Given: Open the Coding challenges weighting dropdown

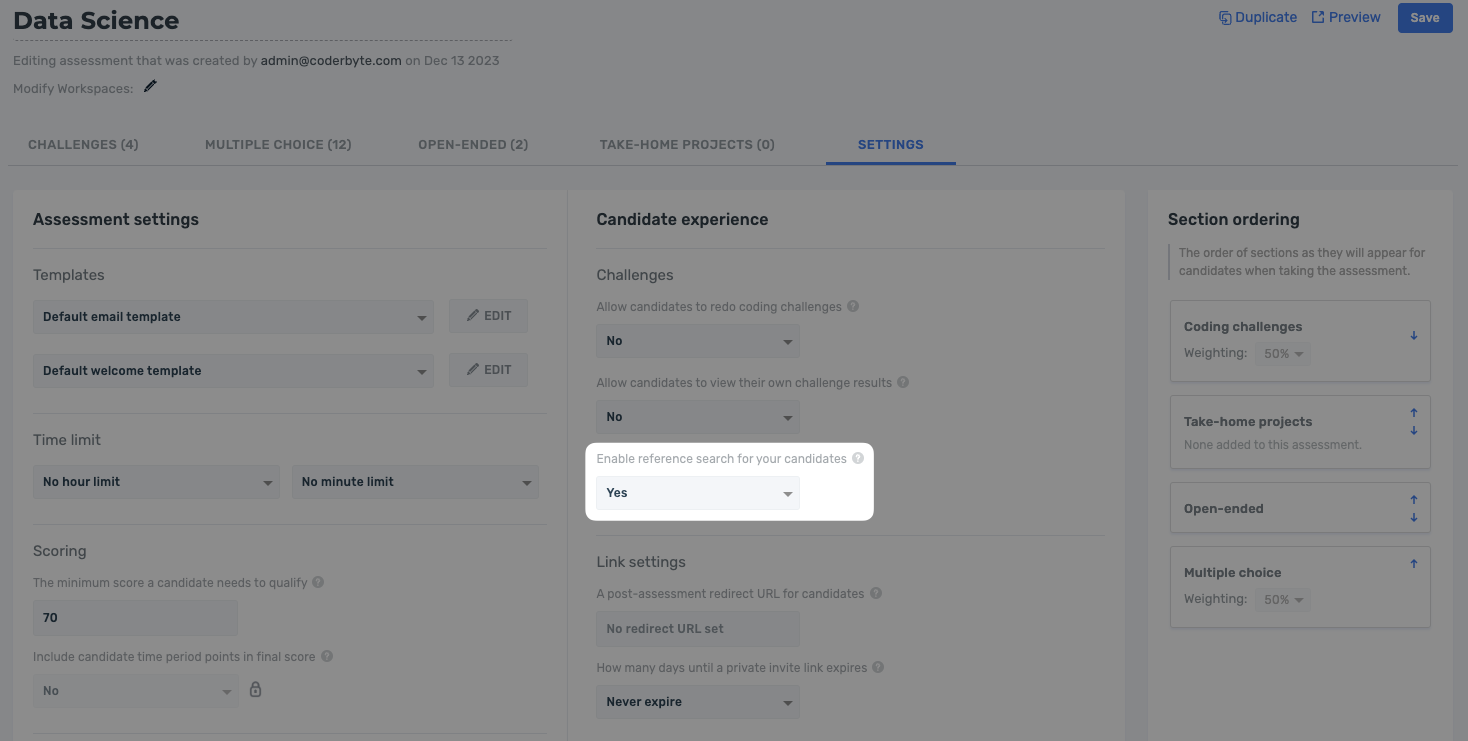Looking at the screenshot, I should coord(1282,352).
